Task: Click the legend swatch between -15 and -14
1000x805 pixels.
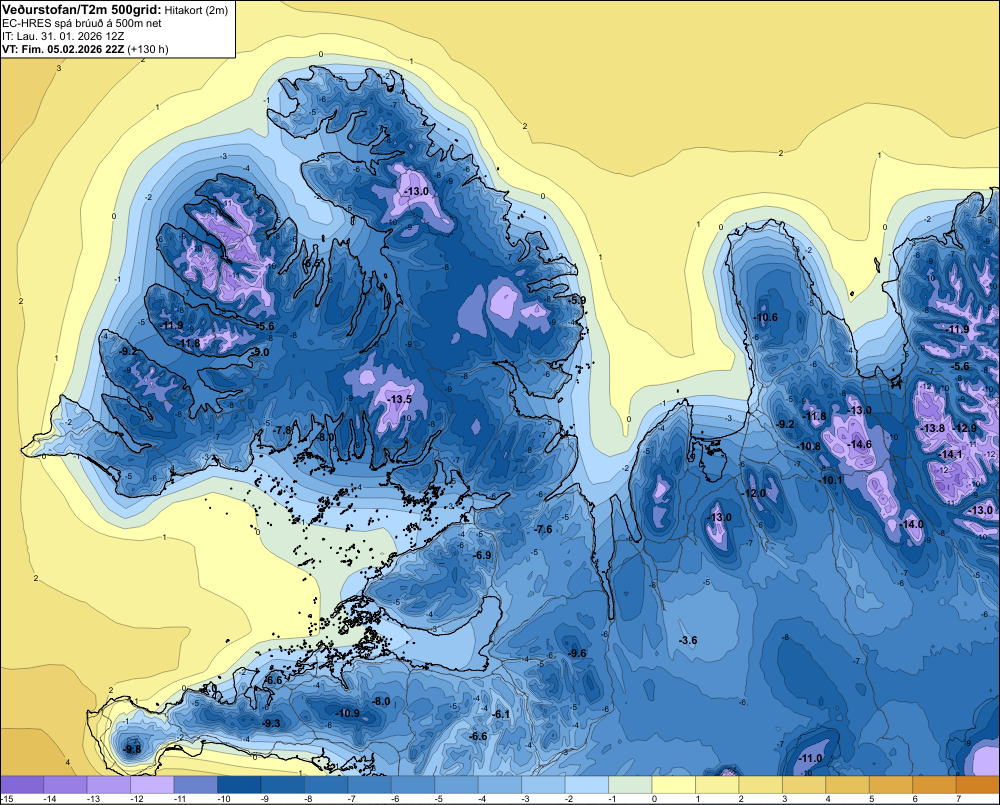Action: [22, 785]
